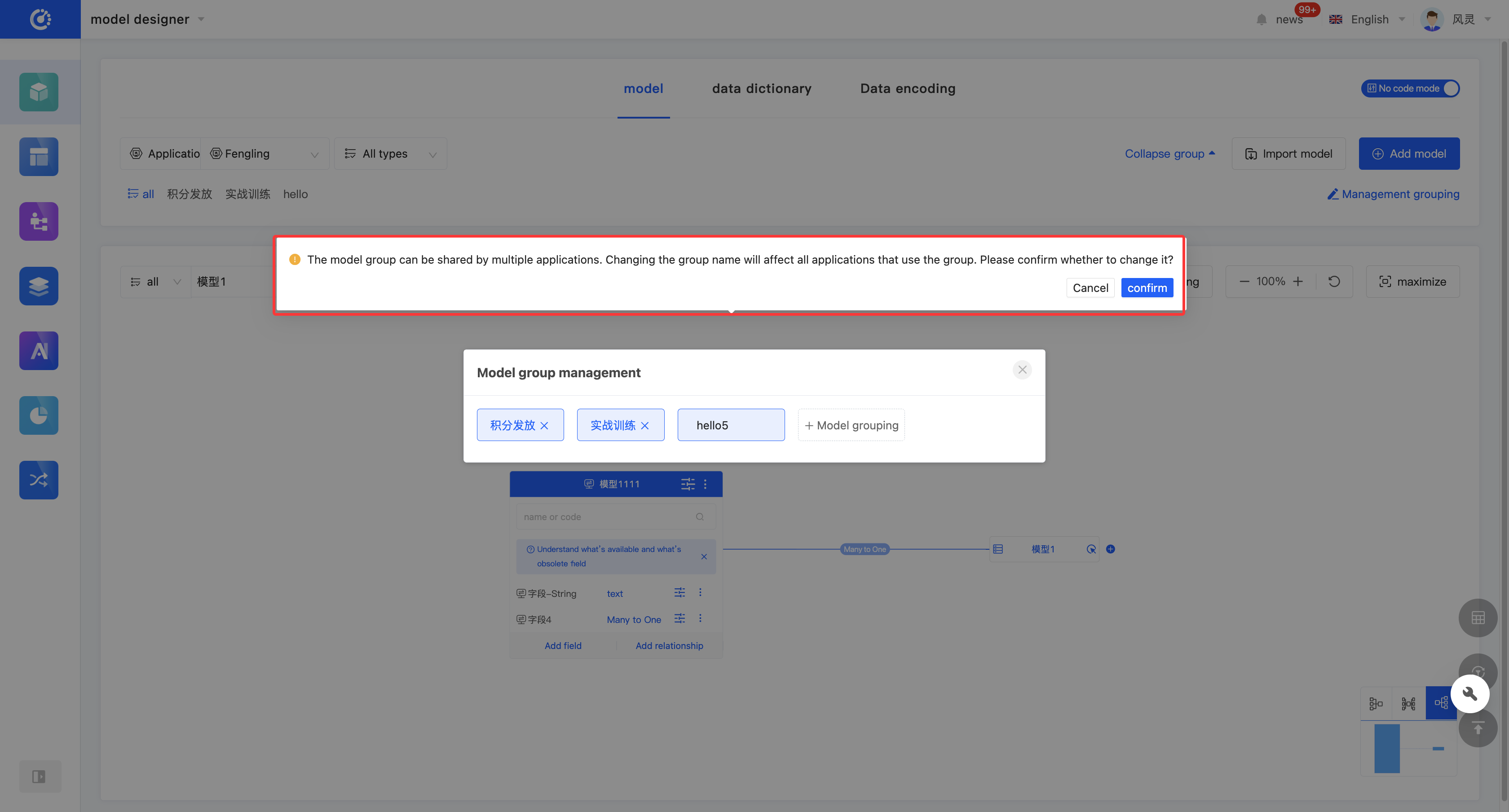Open the All types dropdown
1509x812 pixels.
pos(391,154)
